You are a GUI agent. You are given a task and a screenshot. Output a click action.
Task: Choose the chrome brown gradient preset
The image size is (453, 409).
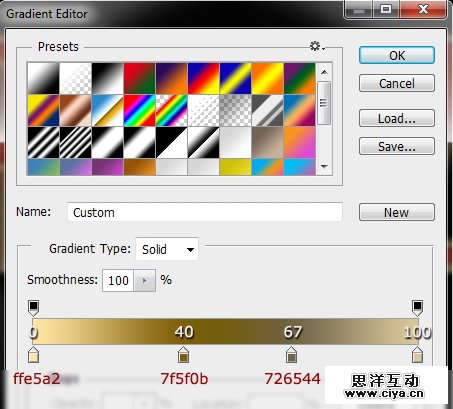[x=75, y=110]
